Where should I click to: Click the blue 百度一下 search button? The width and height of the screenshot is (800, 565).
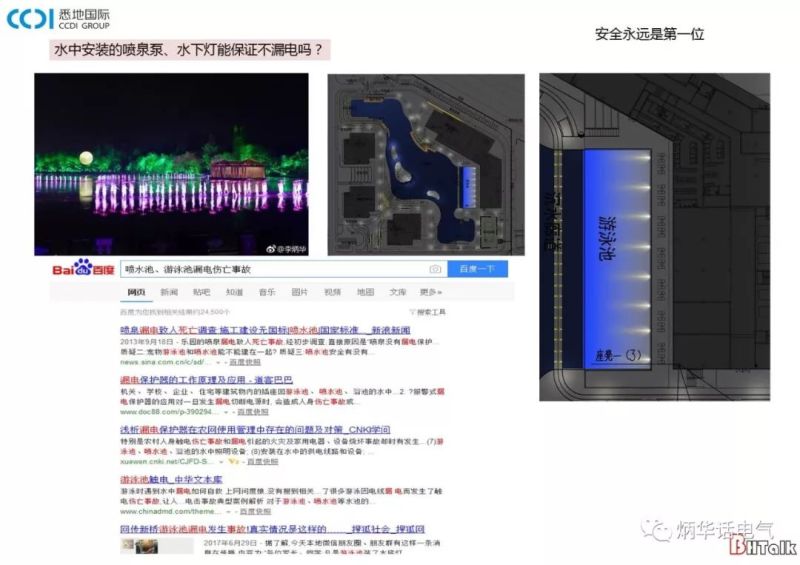click(x=478, y=269)
